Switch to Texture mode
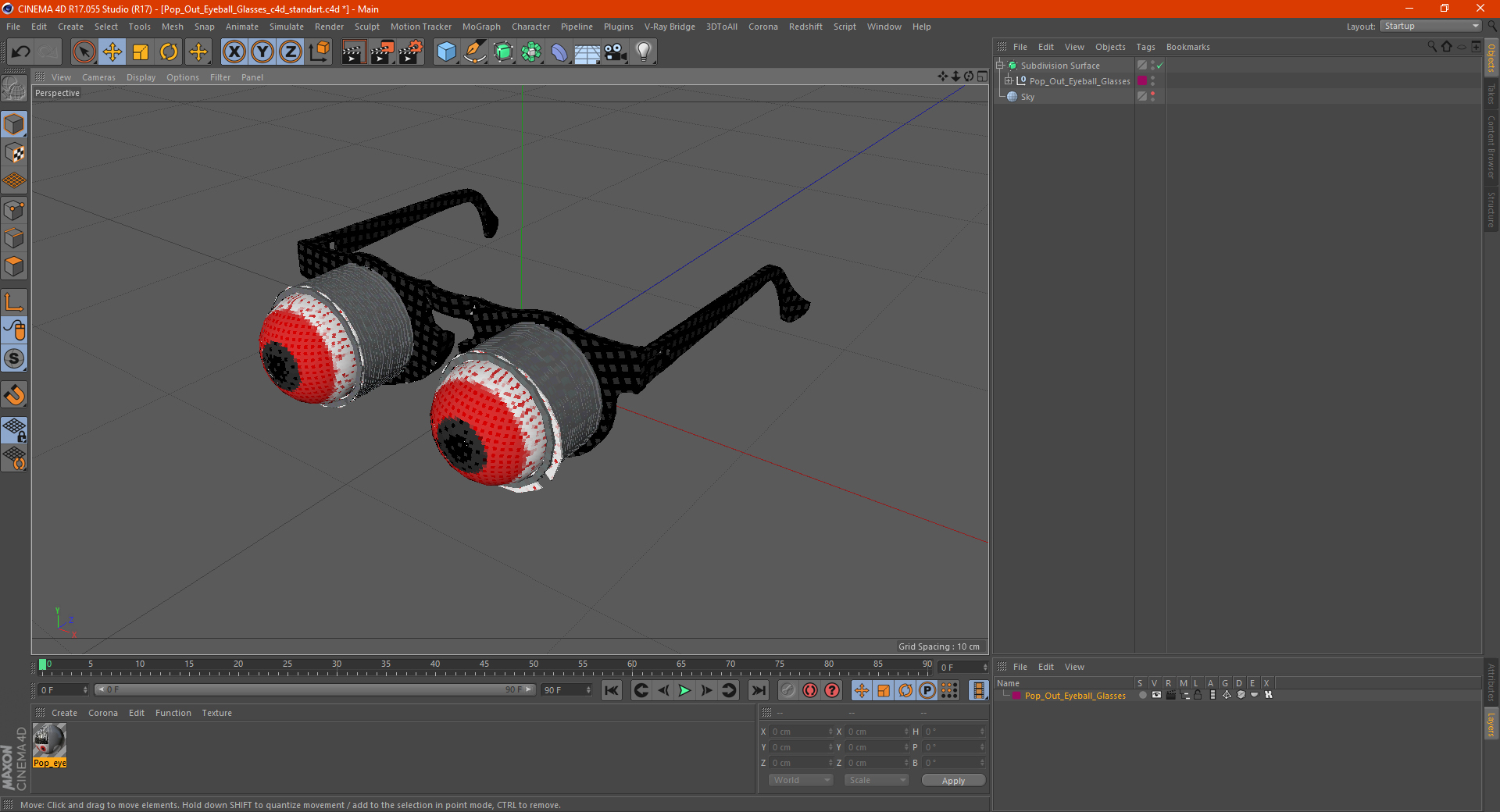 tap(14, 152)
